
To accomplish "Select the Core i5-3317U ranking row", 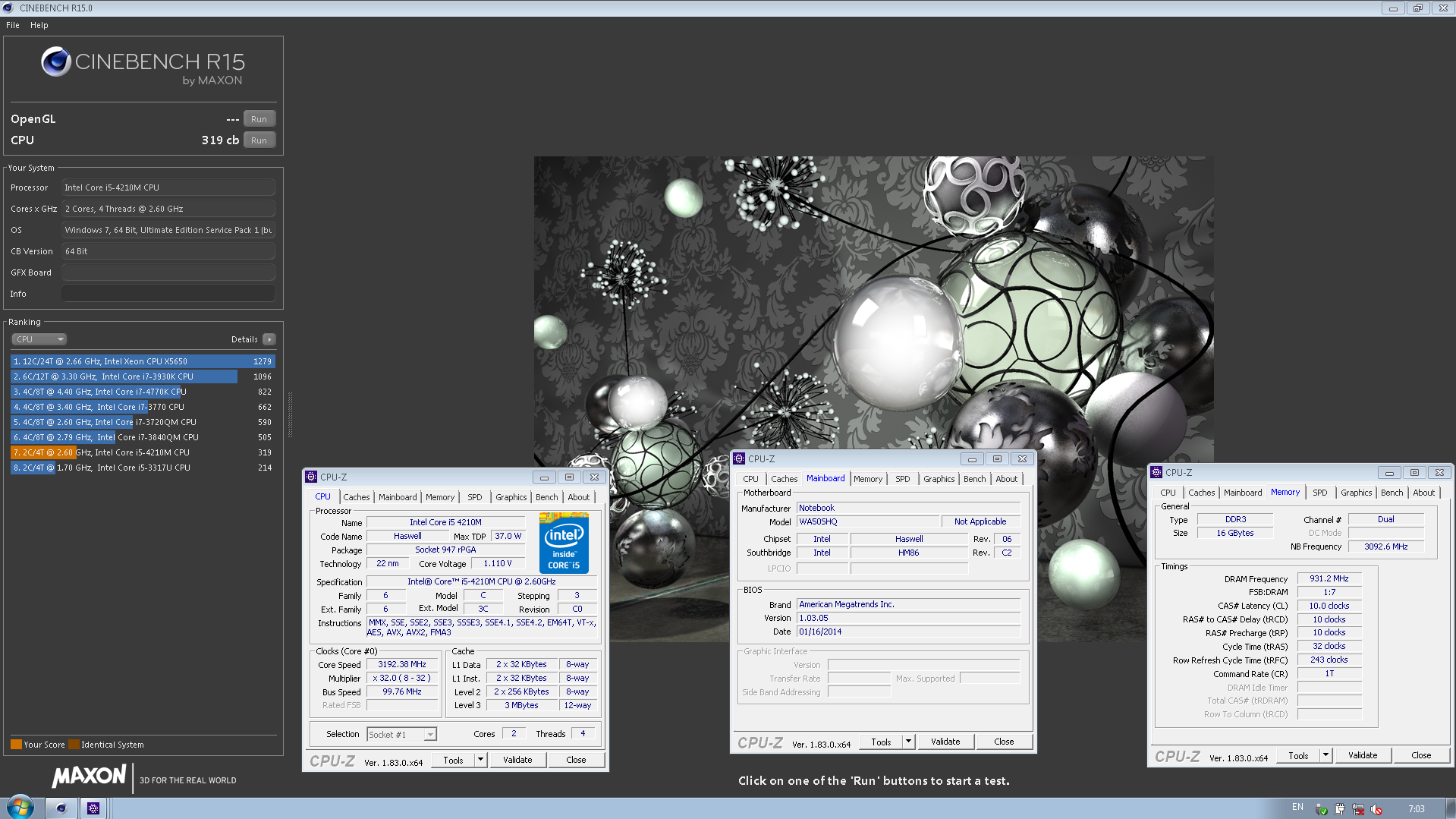I will (143, 468).
